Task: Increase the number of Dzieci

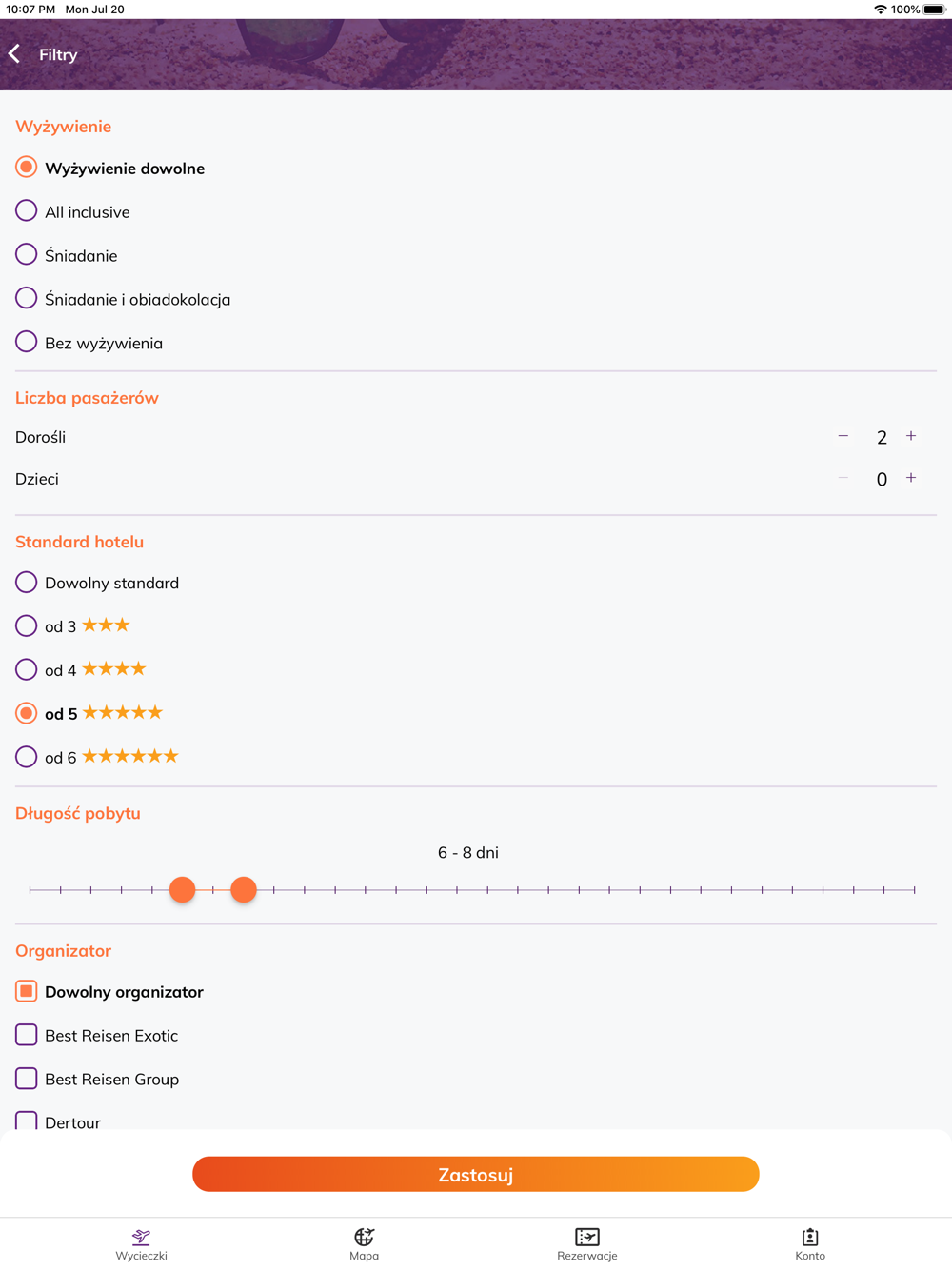Action: 911,478
